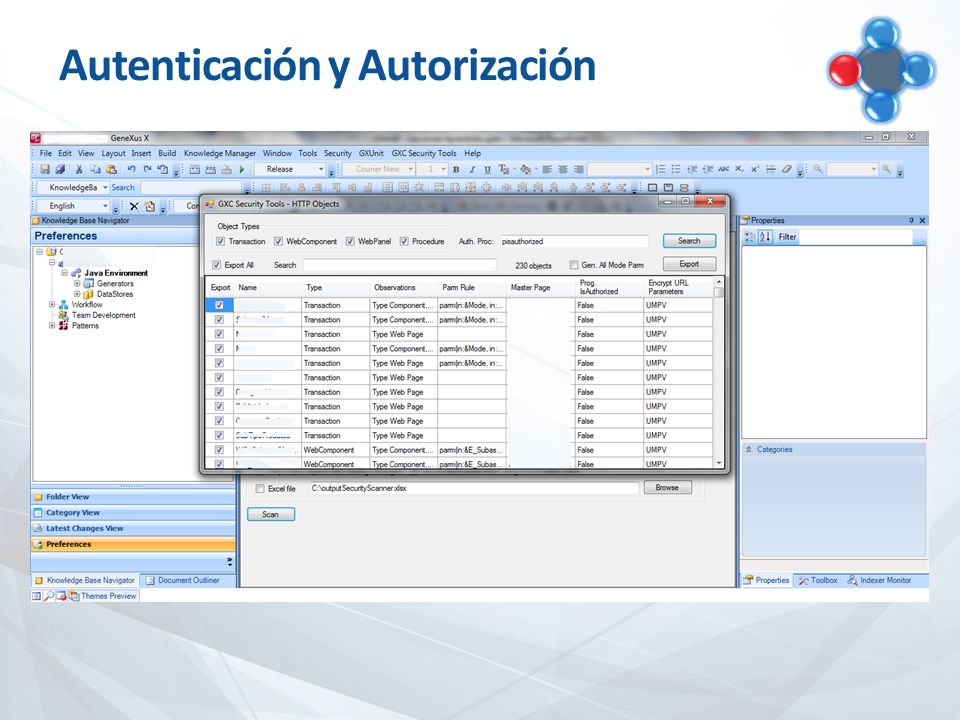Click the bulleted list icon

pos(676,169)
